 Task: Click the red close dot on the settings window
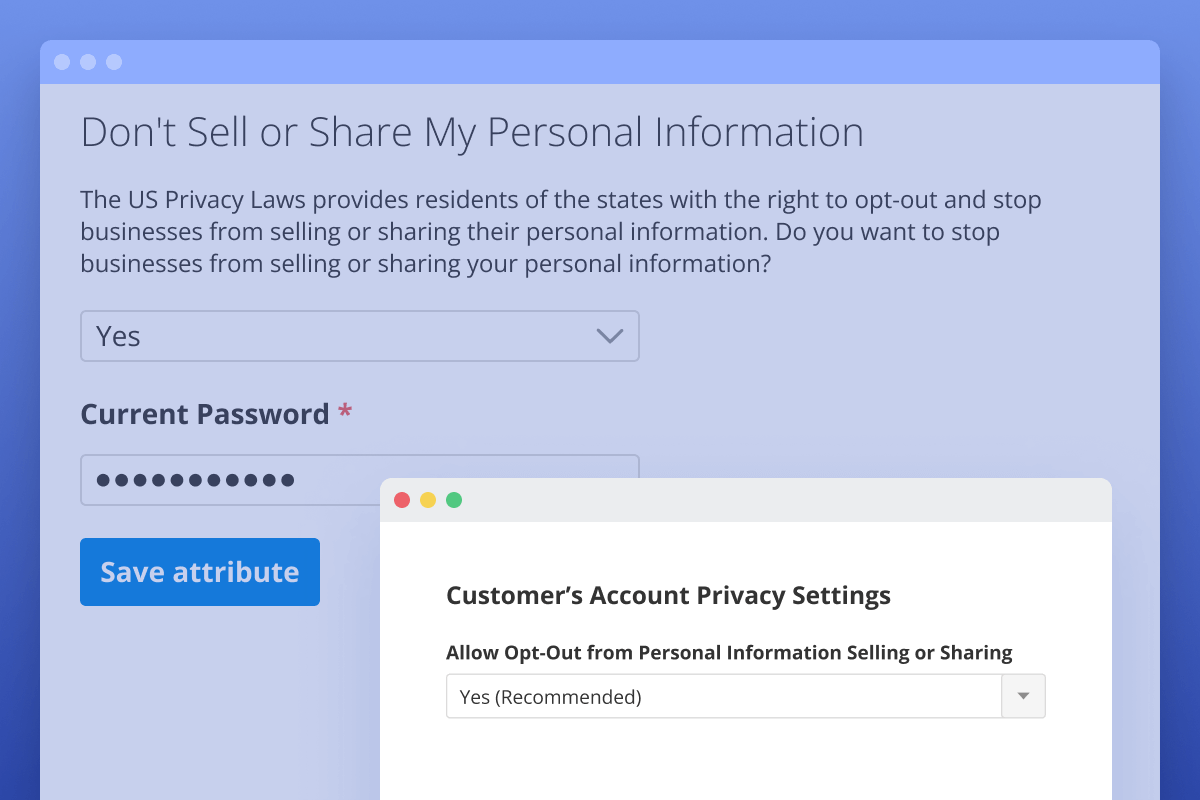pyautogui.click(x=402, y=499)
